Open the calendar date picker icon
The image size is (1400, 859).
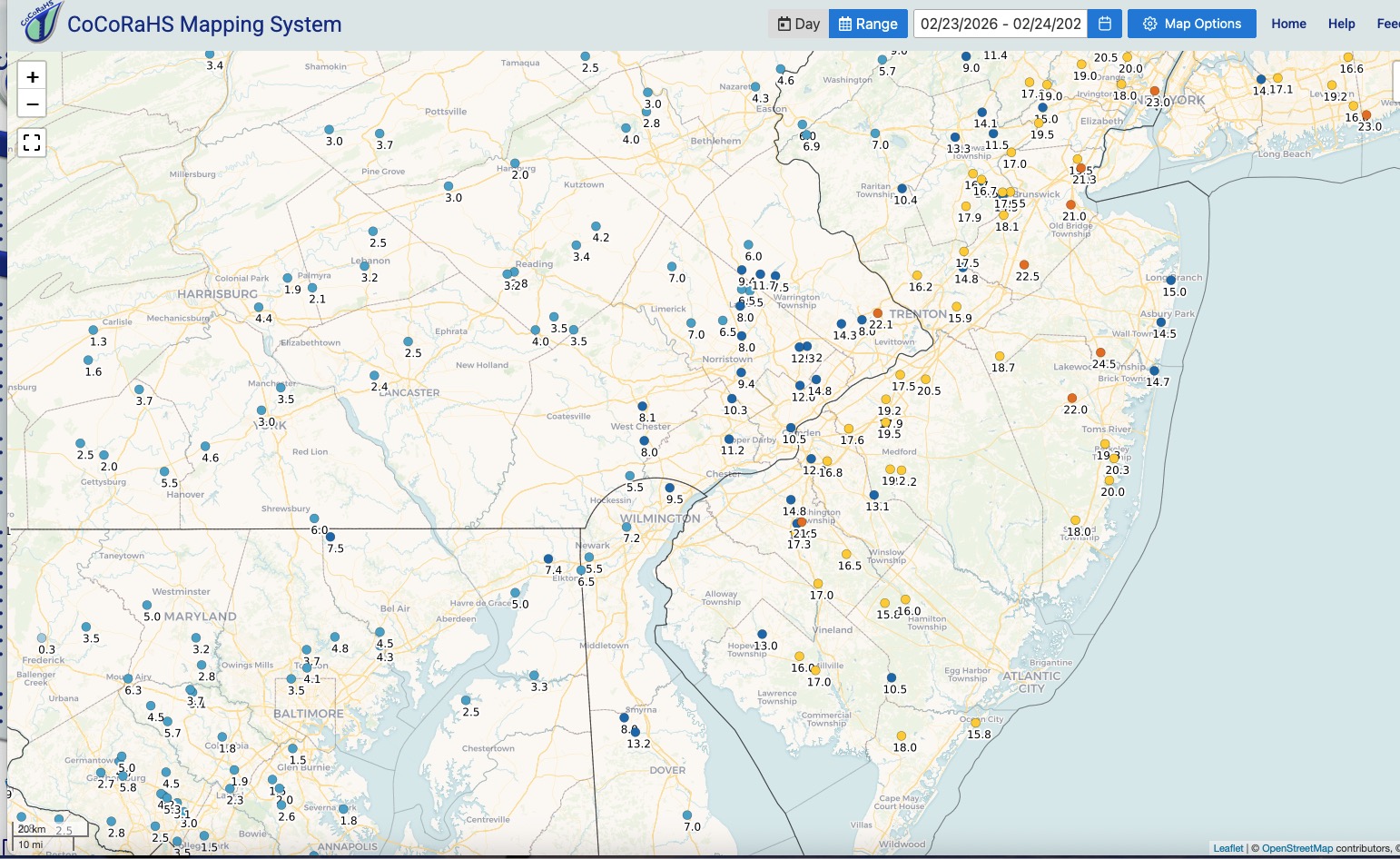(x=1105, y=24)
